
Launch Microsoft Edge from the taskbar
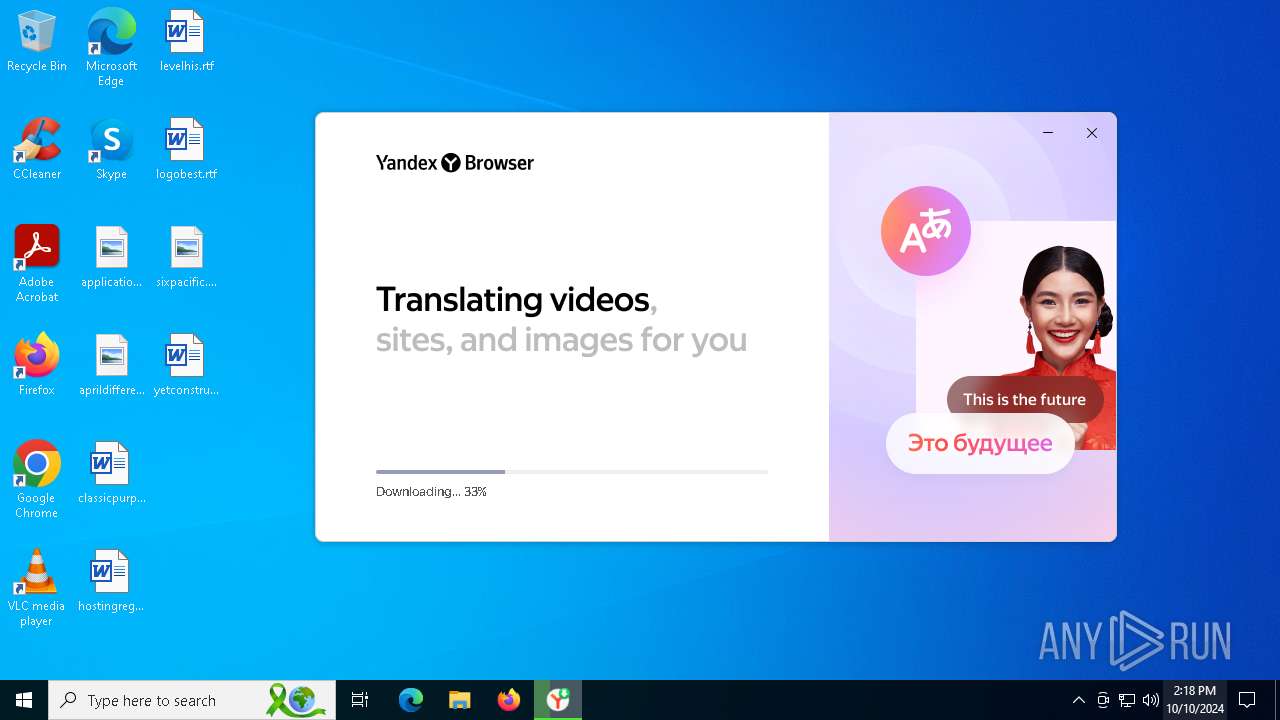click(411, 700)
